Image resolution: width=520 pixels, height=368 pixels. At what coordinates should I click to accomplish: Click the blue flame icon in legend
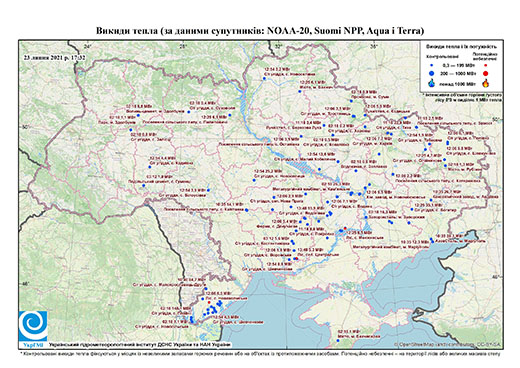coord(432,83)
